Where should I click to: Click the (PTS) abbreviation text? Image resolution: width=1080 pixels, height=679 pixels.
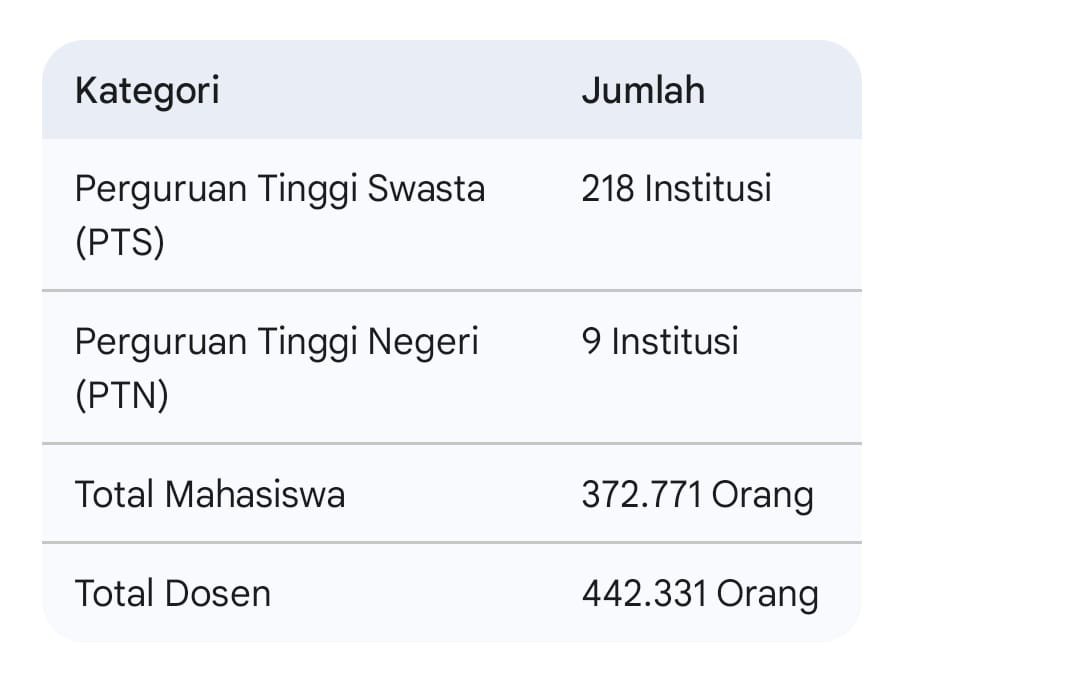[x=119, y=243]
